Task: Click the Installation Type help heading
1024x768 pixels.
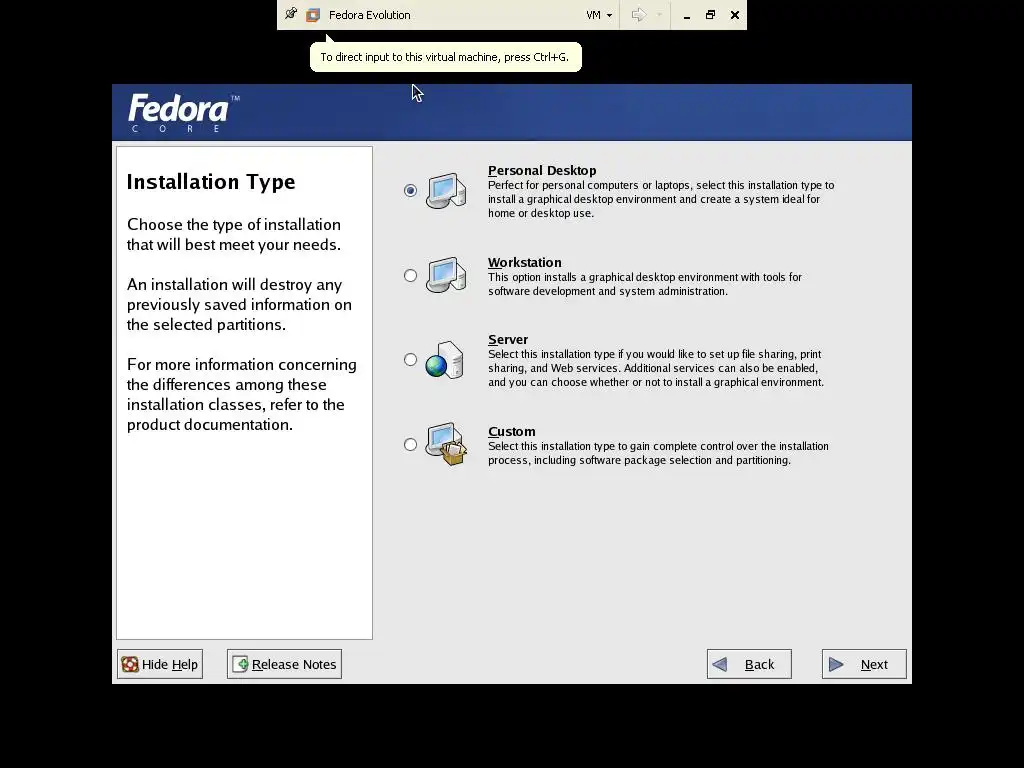Action: tap(211, 182)
